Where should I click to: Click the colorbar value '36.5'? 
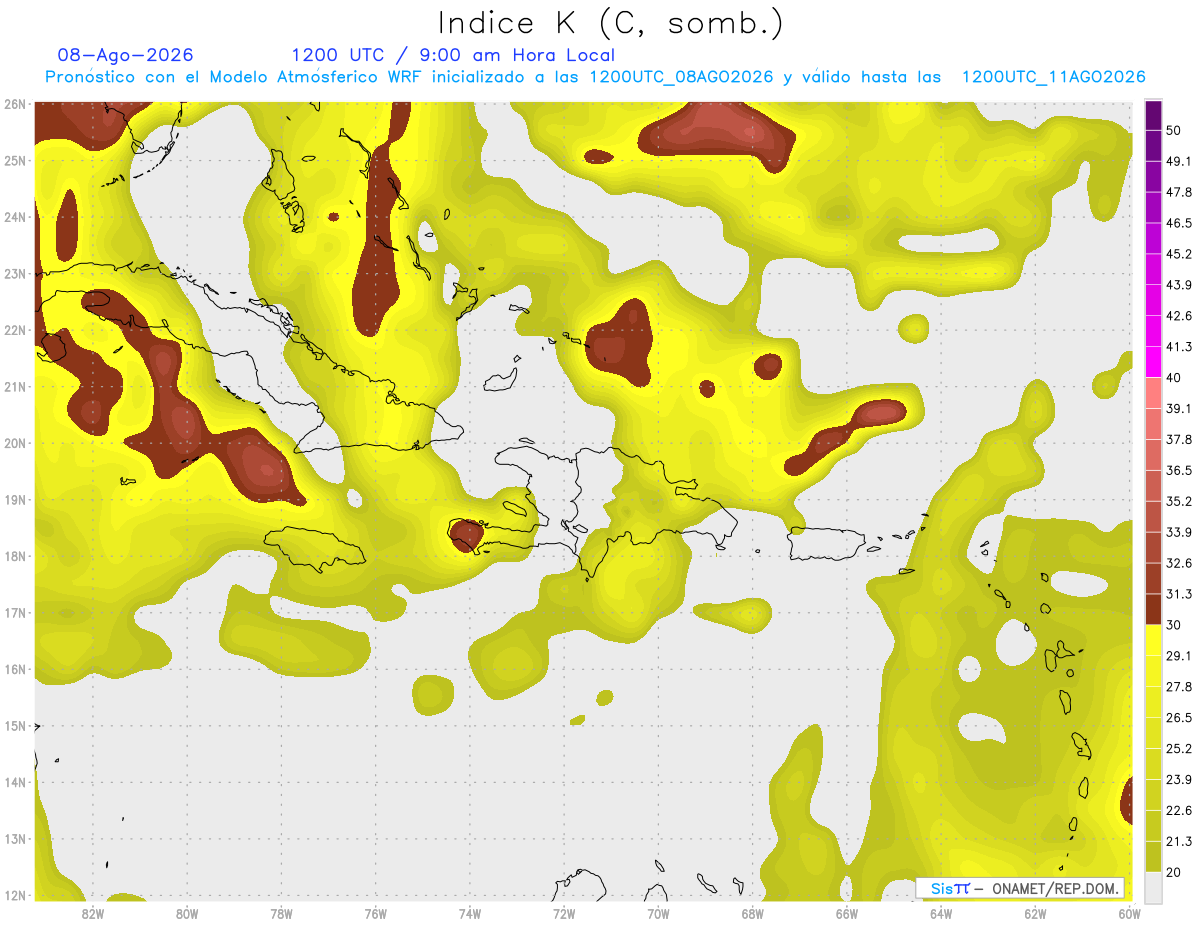pos(1180,470)
